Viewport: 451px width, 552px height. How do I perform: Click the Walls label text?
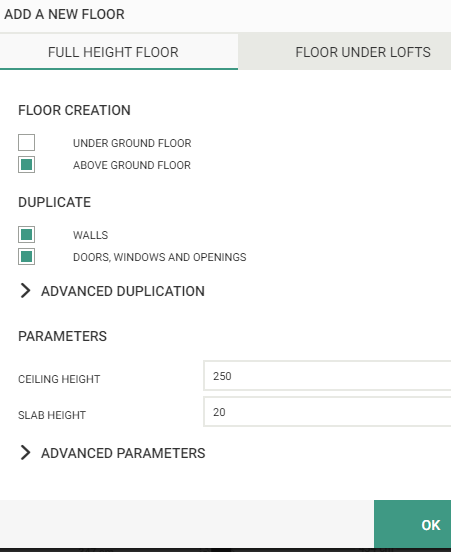pos(90,235)
